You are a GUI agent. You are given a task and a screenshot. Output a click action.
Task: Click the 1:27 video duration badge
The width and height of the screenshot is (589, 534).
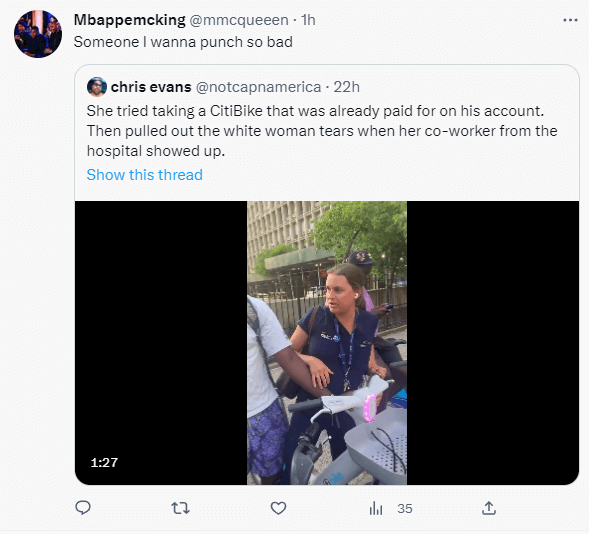pos(104,462)
